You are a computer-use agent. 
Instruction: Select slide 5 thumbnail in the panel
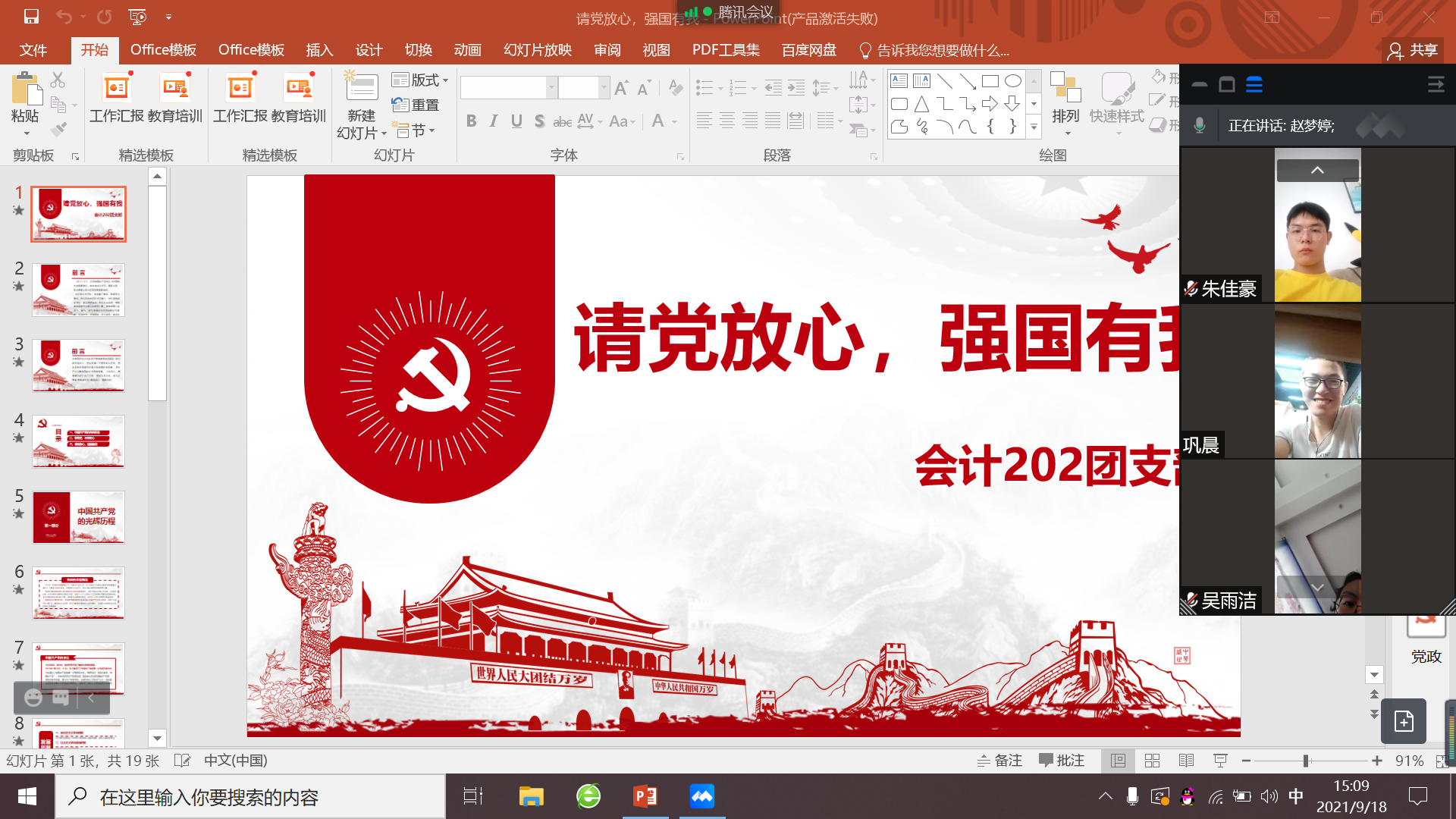click(78, 517)
